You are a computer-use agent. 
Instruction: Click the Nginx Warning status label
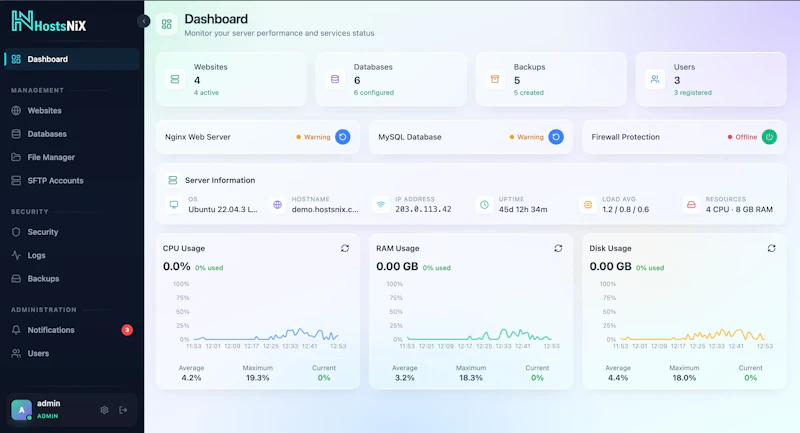(317, 137)
